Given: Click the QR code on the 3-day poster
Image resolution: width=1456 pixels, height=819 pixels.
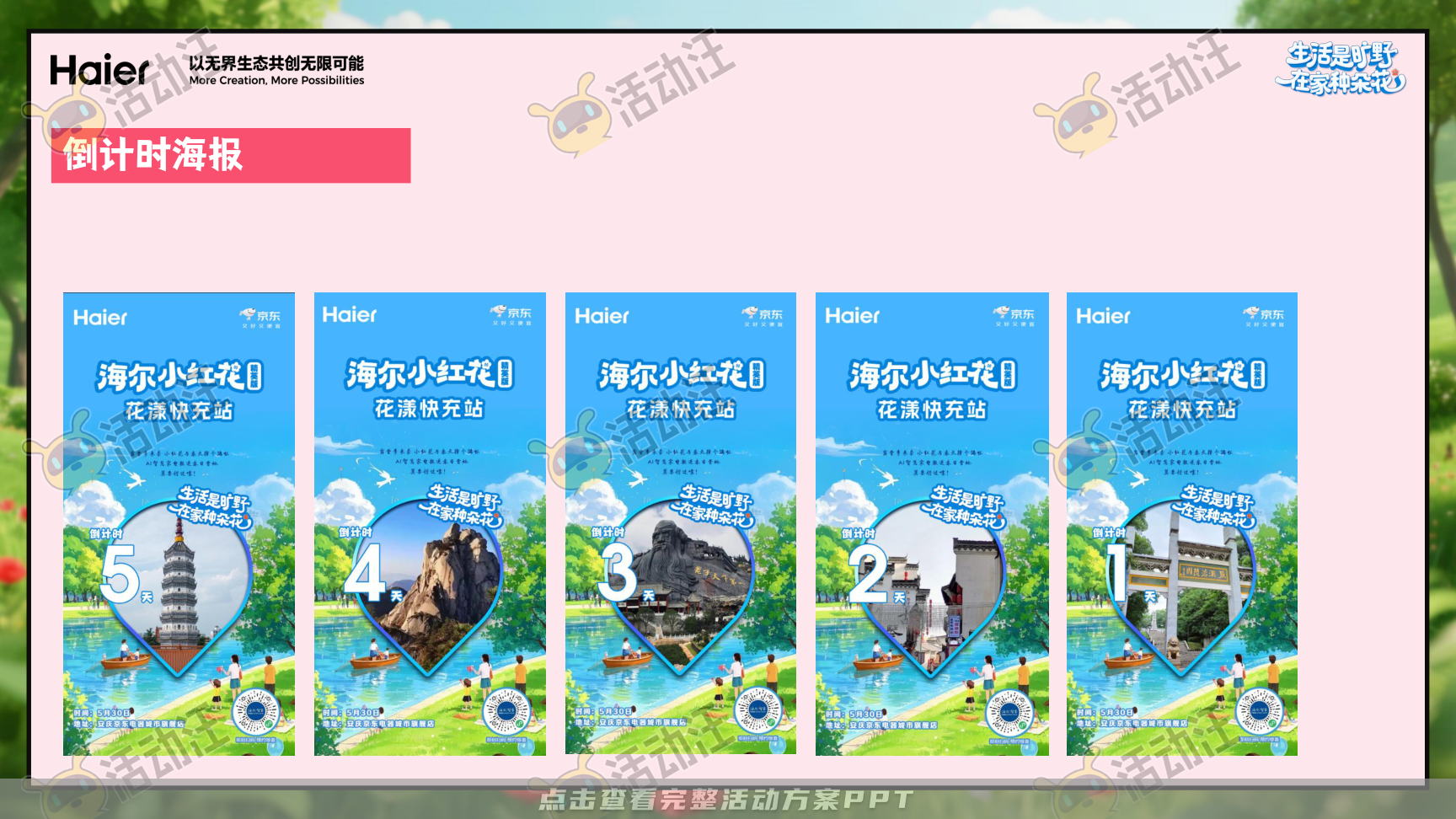Looking at the screenshot, I should click(x=757, y=711).
